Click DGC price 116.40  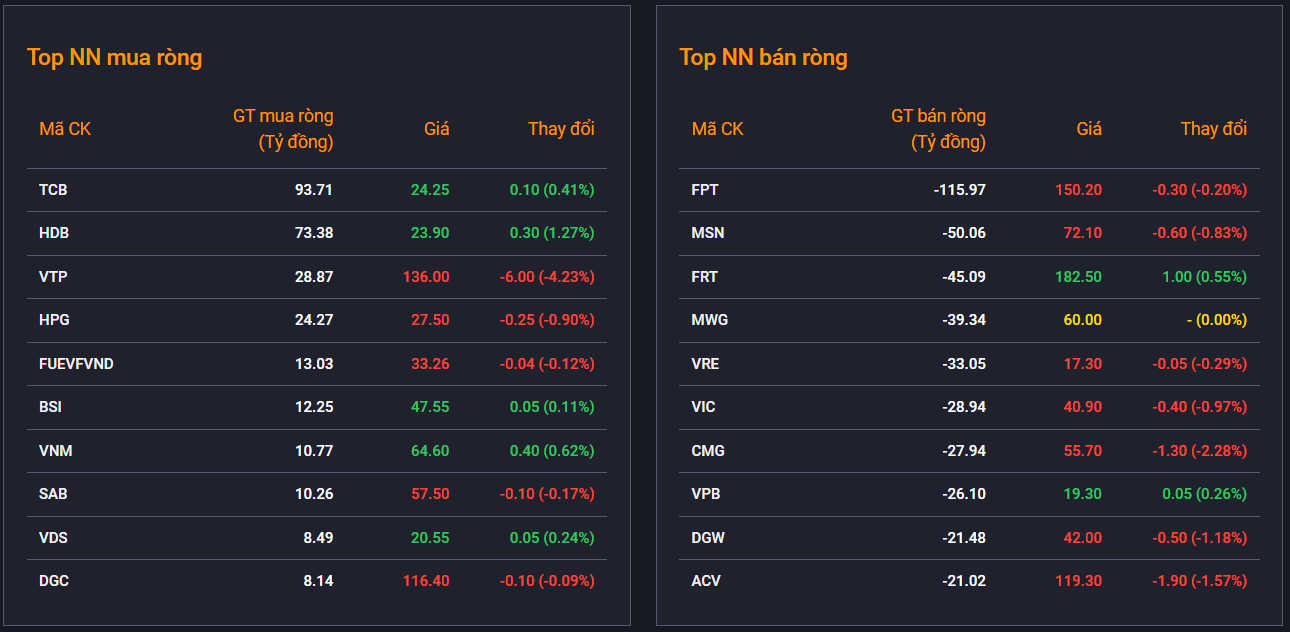[x=426, y=581]
